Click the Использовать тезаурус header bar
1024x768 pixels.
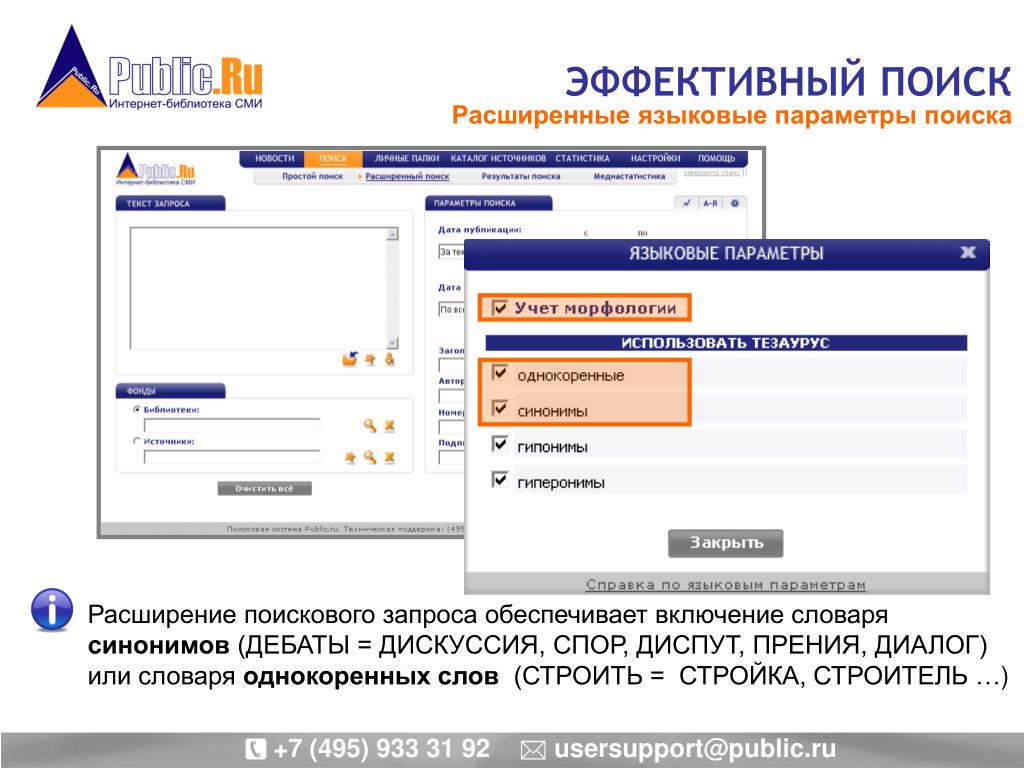coord(726,343)
